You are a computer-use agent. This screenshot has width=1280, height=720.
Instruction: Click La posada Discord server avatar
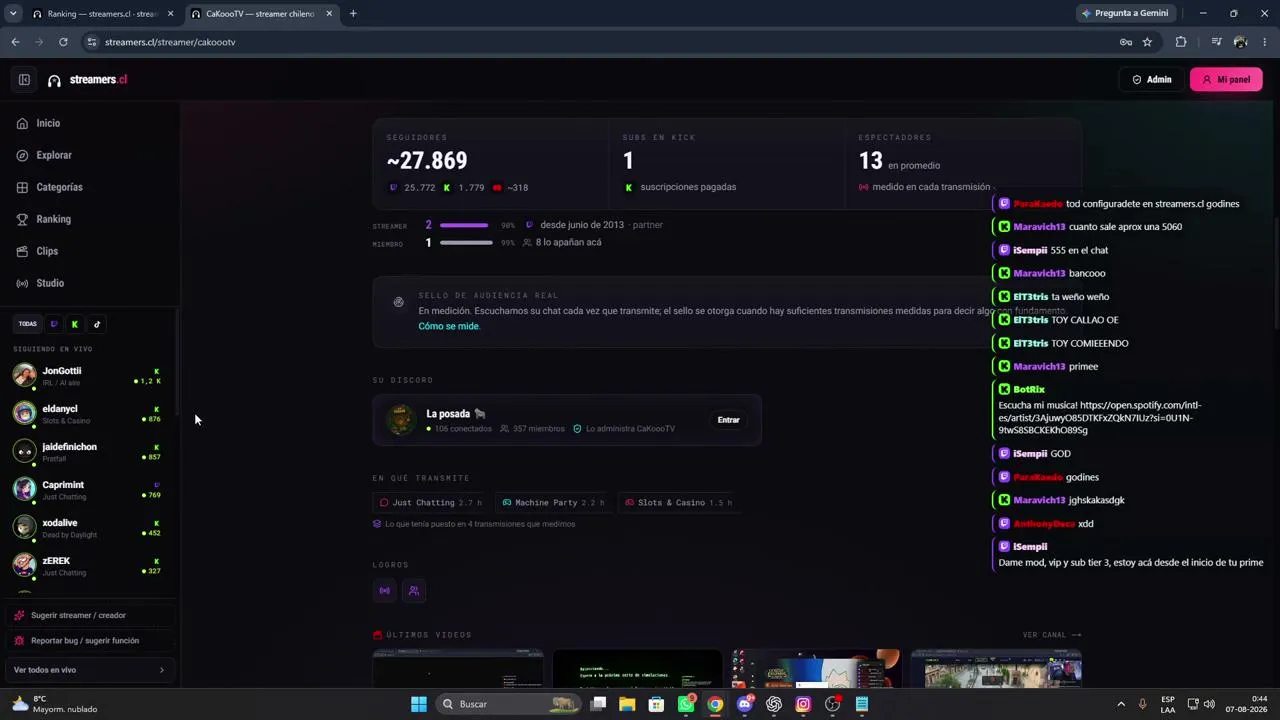[x=401, y=420]
